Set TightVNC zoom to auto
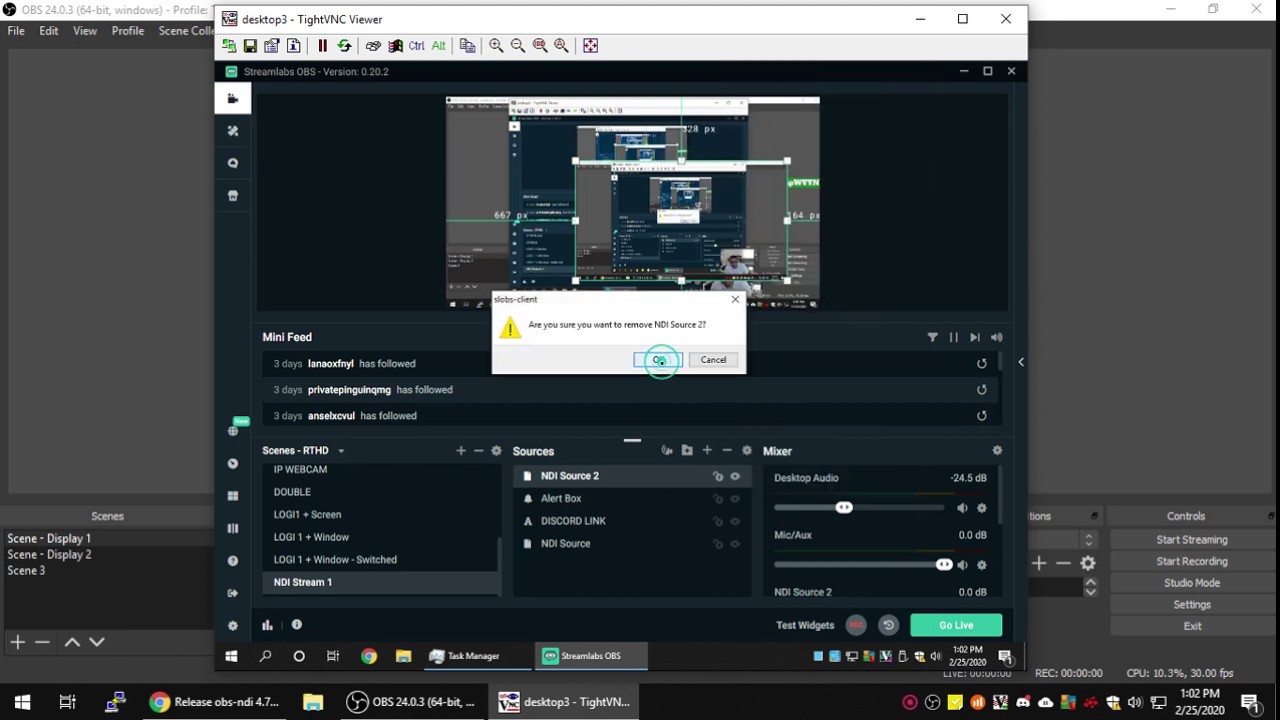The image size is (1280, 720). 561,45
